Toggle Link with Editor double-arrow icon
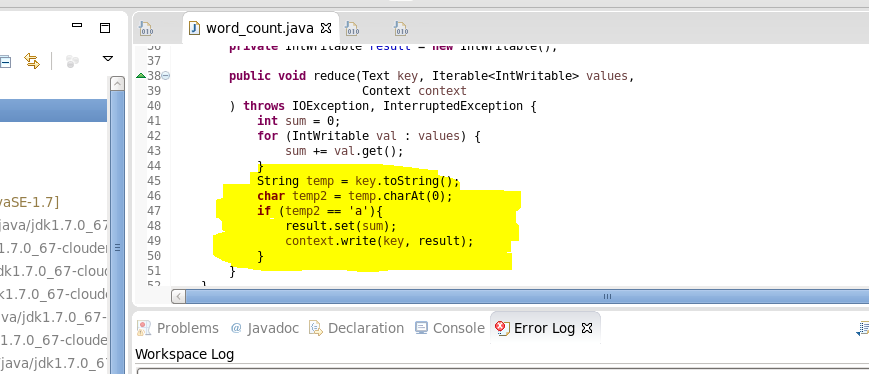The height and width of the screenshot is (374, 869). click(x=32, y=61)
